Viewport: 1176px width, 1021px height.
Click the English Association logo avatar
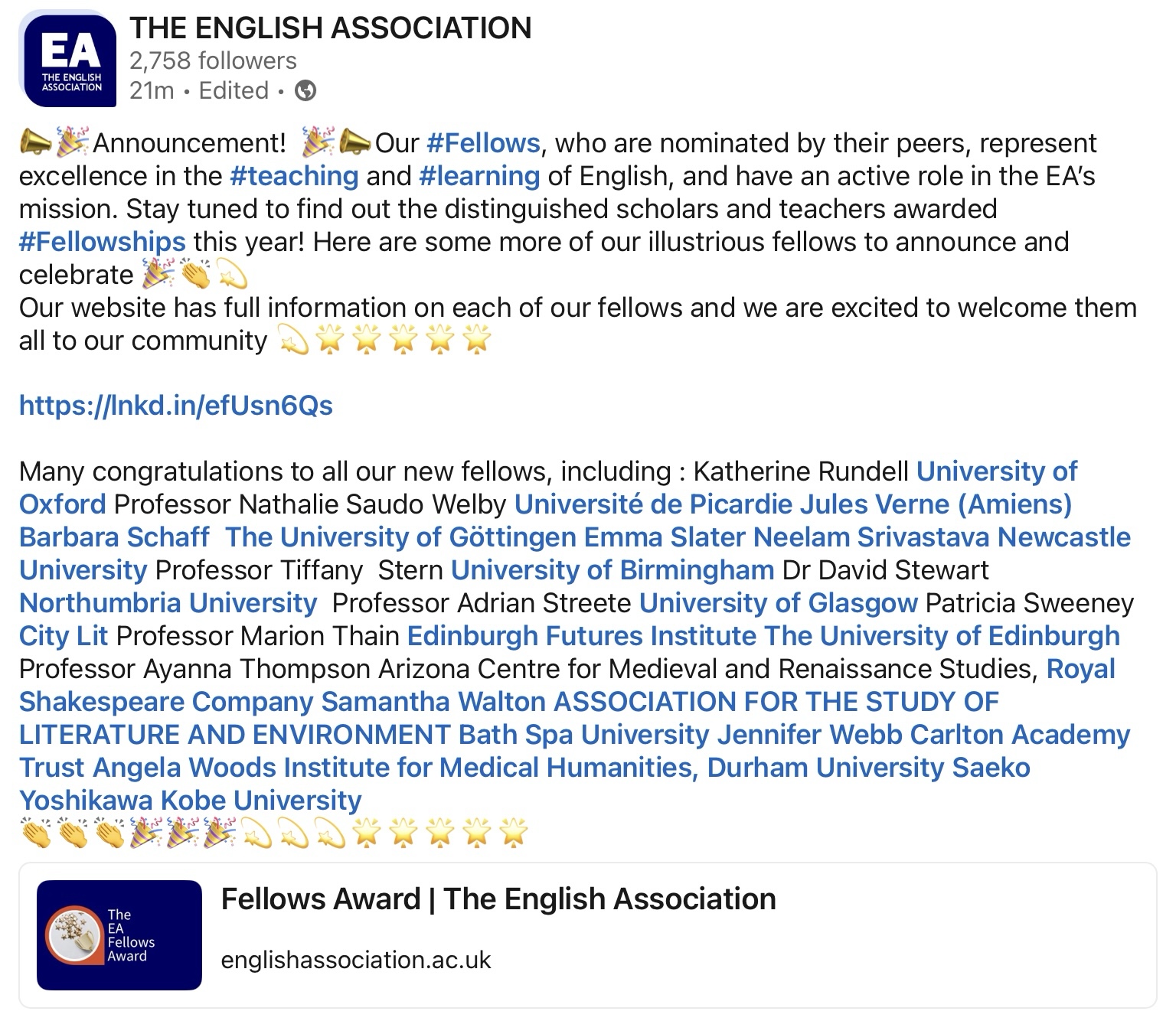[70, 60]
